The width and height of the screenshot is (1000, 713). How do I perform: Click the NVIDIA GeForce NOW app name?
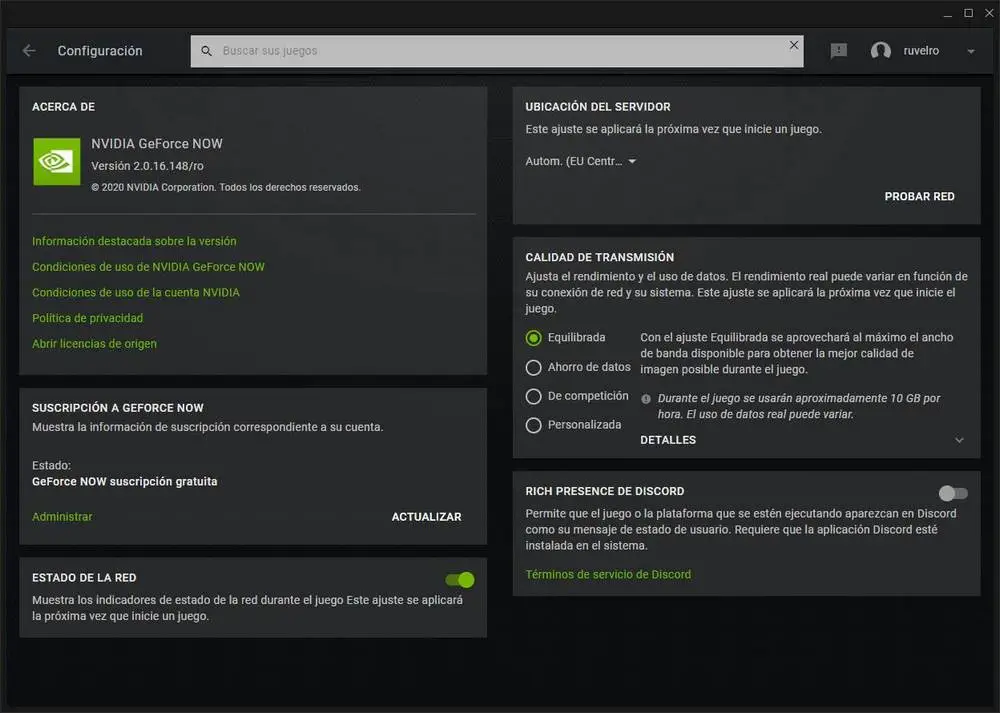157,143
